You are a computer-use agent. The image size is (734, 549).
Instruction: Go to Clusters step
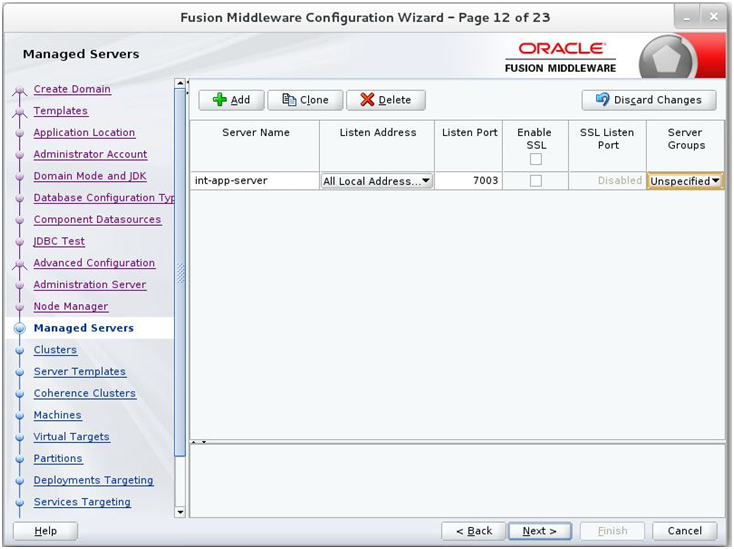coord(55,350)
